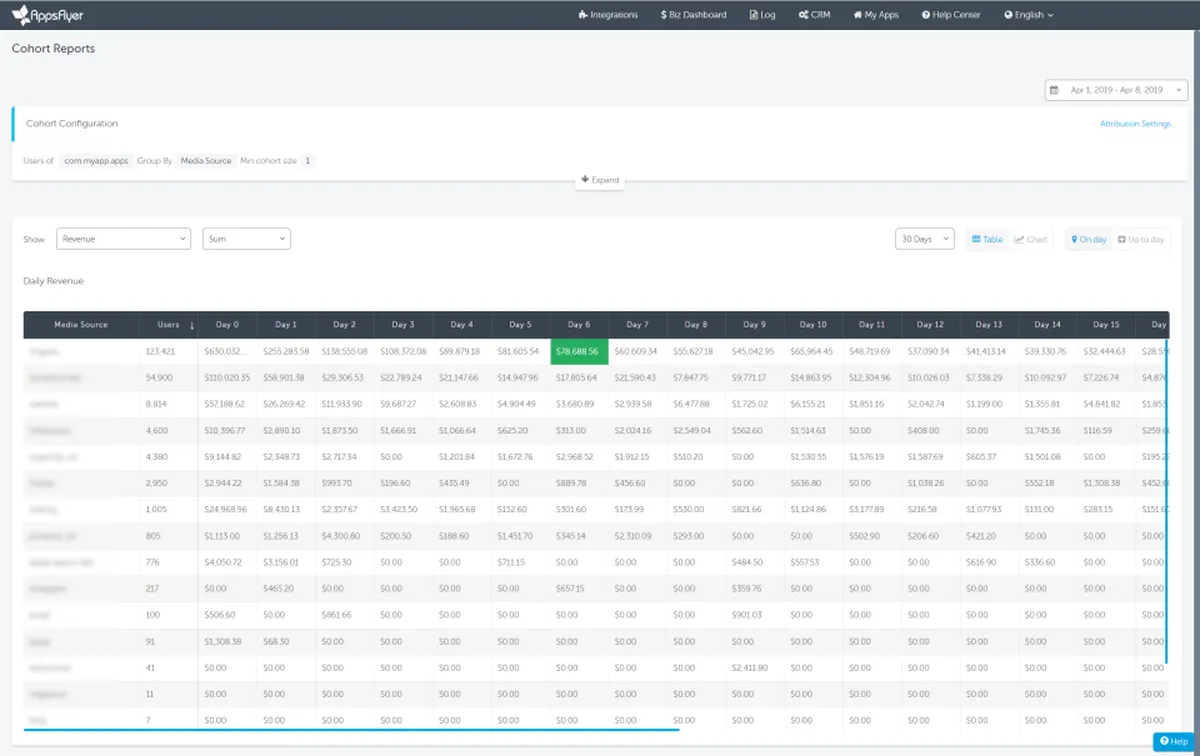This screenshot has height=756, width=1200.
Task: Click the $255,283.58 cell
Action: (286, 352)
